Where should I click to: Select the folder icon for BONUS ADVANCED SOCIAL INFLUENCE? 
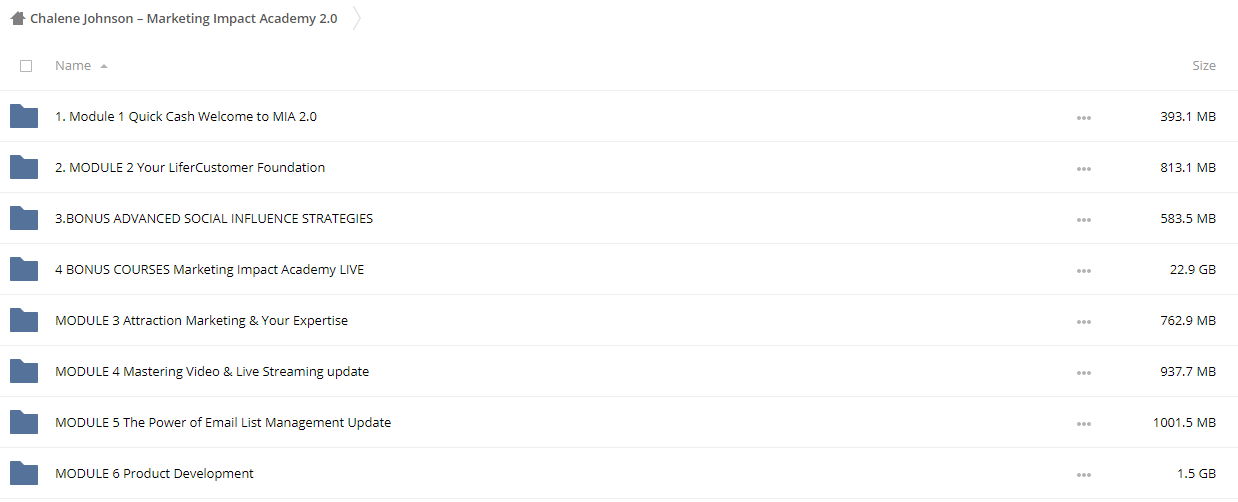pos(24,219)
